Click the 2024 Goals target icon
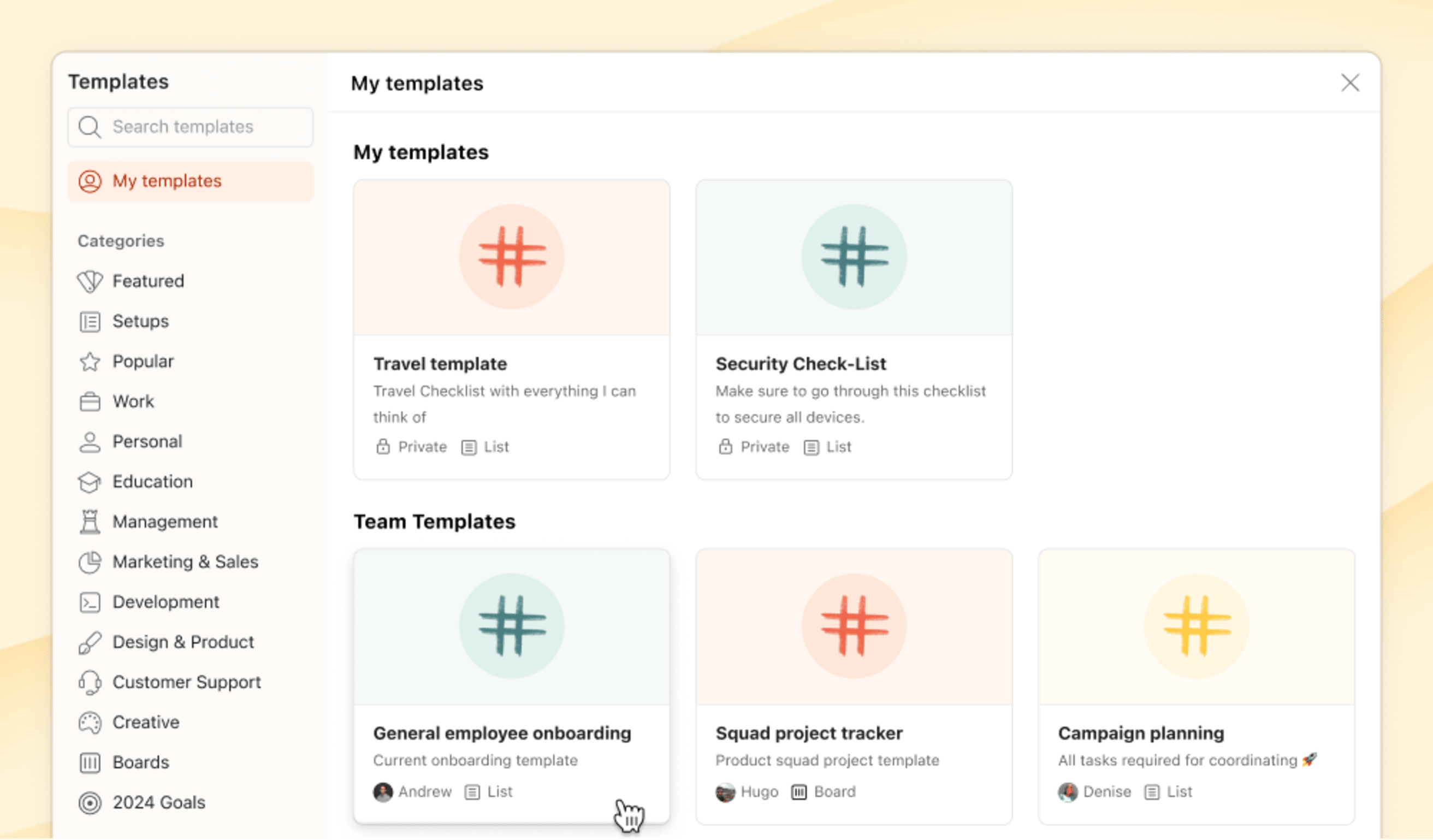The width and height of the screenshot is (1433, 840). click(x=90, y=802)
